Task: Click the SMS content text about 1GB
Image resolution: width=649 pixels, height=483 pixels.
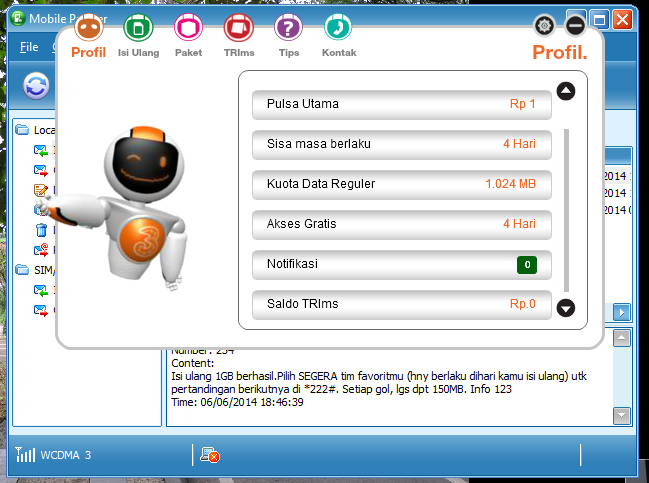Action: [x=379, y=382]
